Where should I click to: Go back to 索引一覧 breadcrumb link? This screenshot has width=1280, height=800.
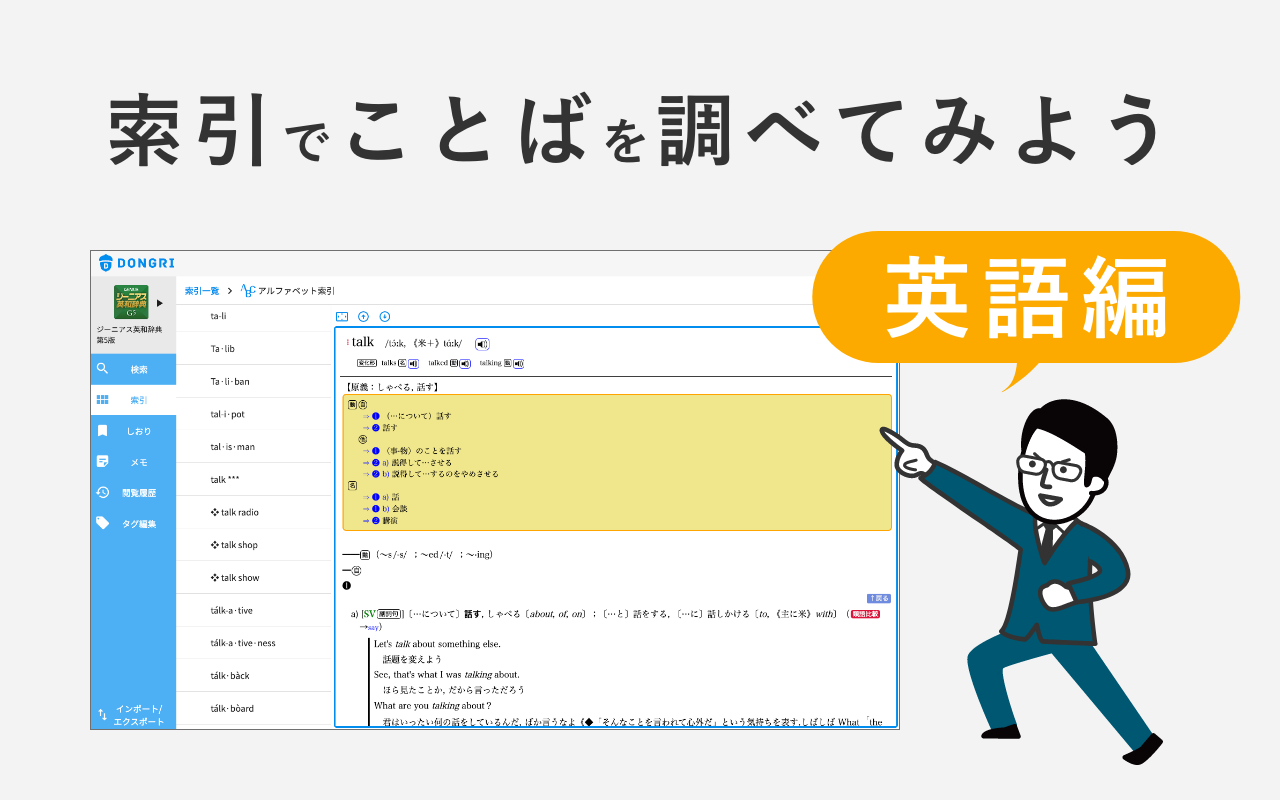(202, 291)
